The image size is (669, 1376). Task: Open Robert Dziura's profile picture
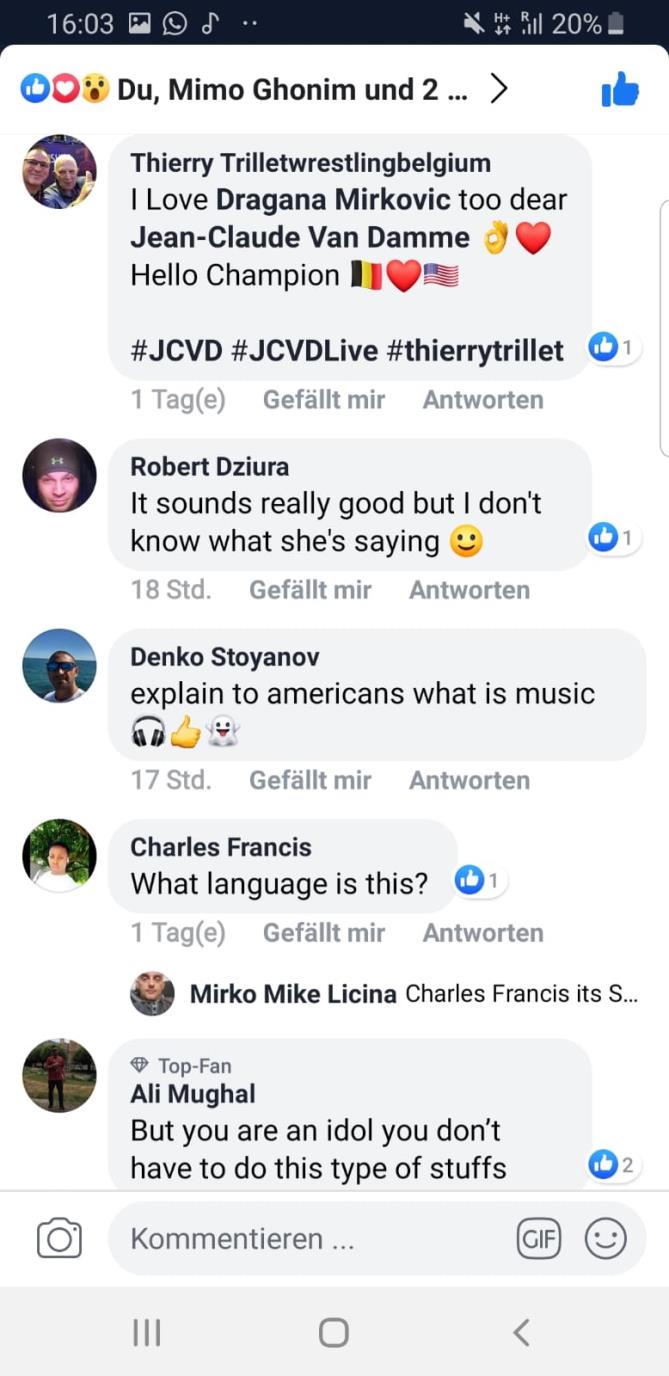pyautogui.click(x=59, y=475)
